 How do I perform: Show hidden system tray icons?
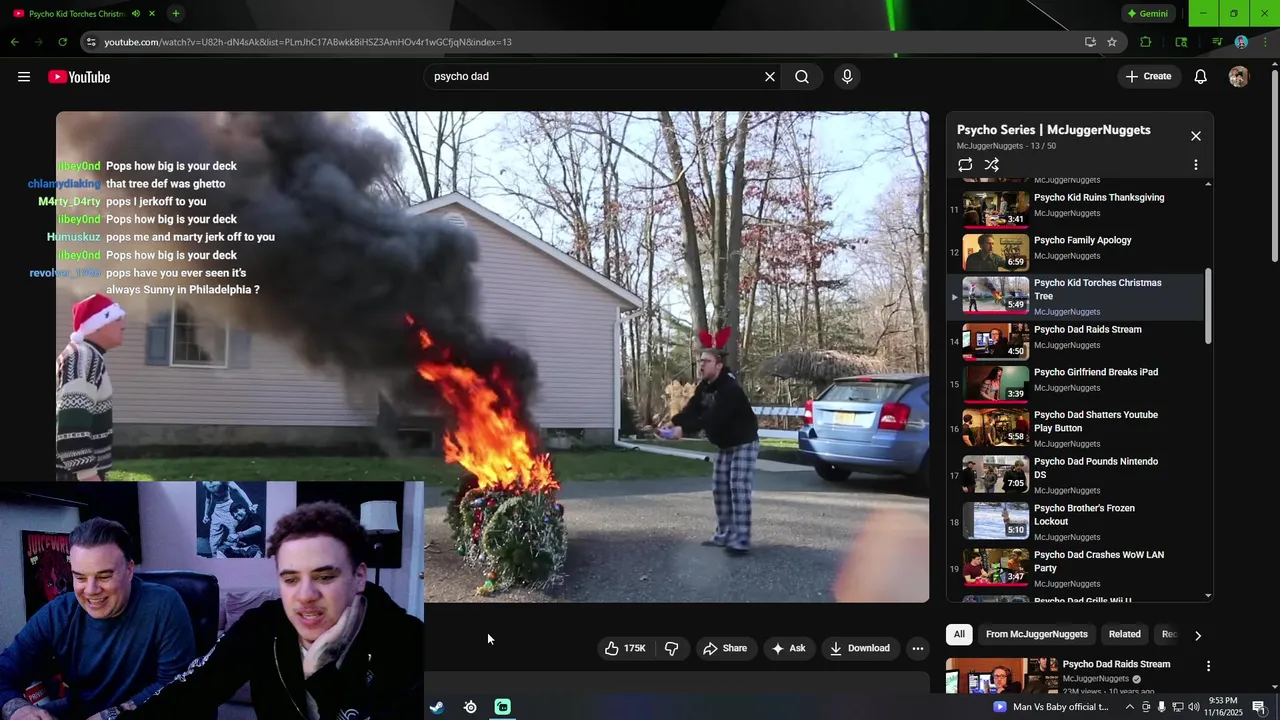tap(1130, 707)
